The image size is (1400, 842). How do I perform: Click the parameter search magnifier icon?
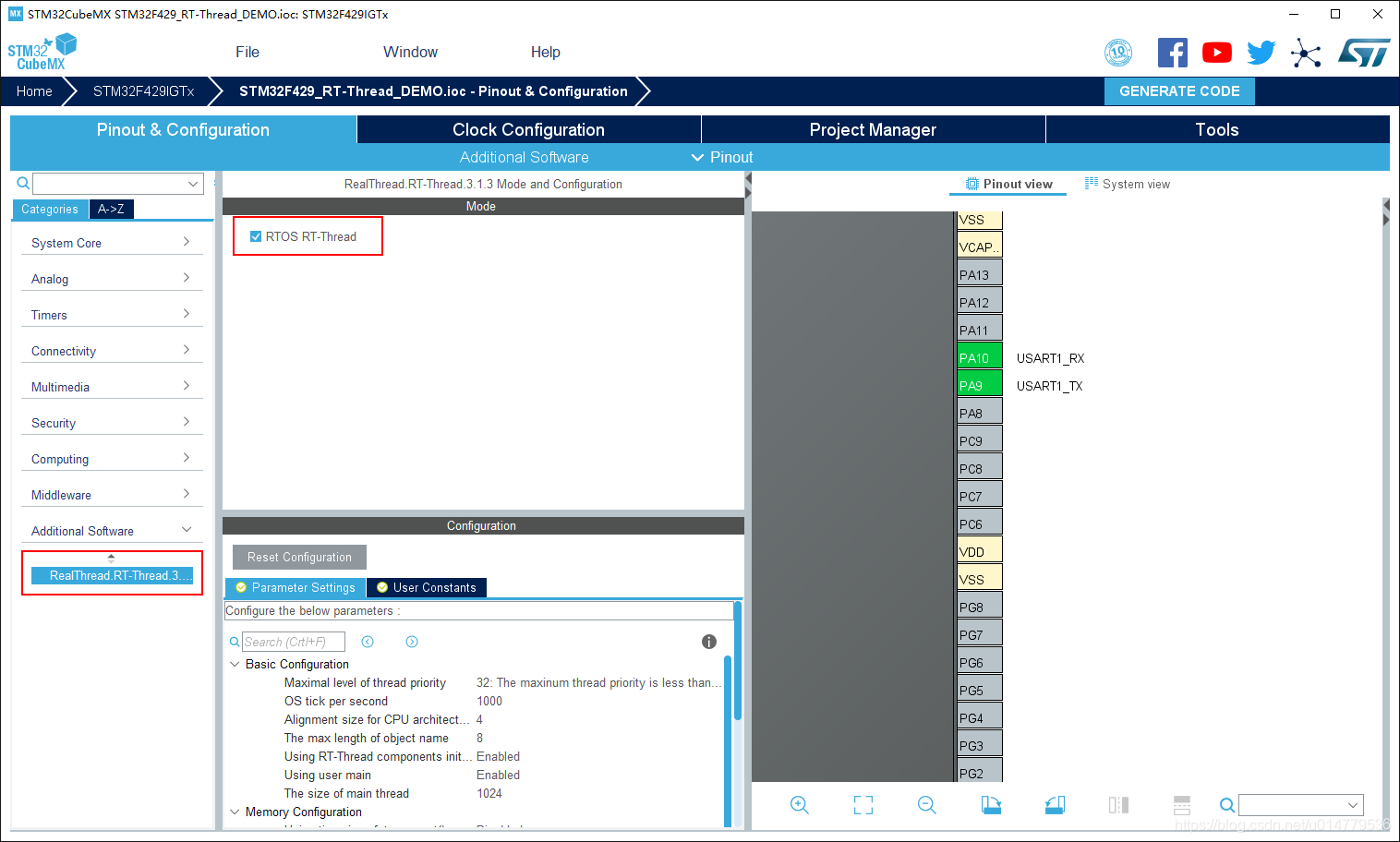coord(235,642)
